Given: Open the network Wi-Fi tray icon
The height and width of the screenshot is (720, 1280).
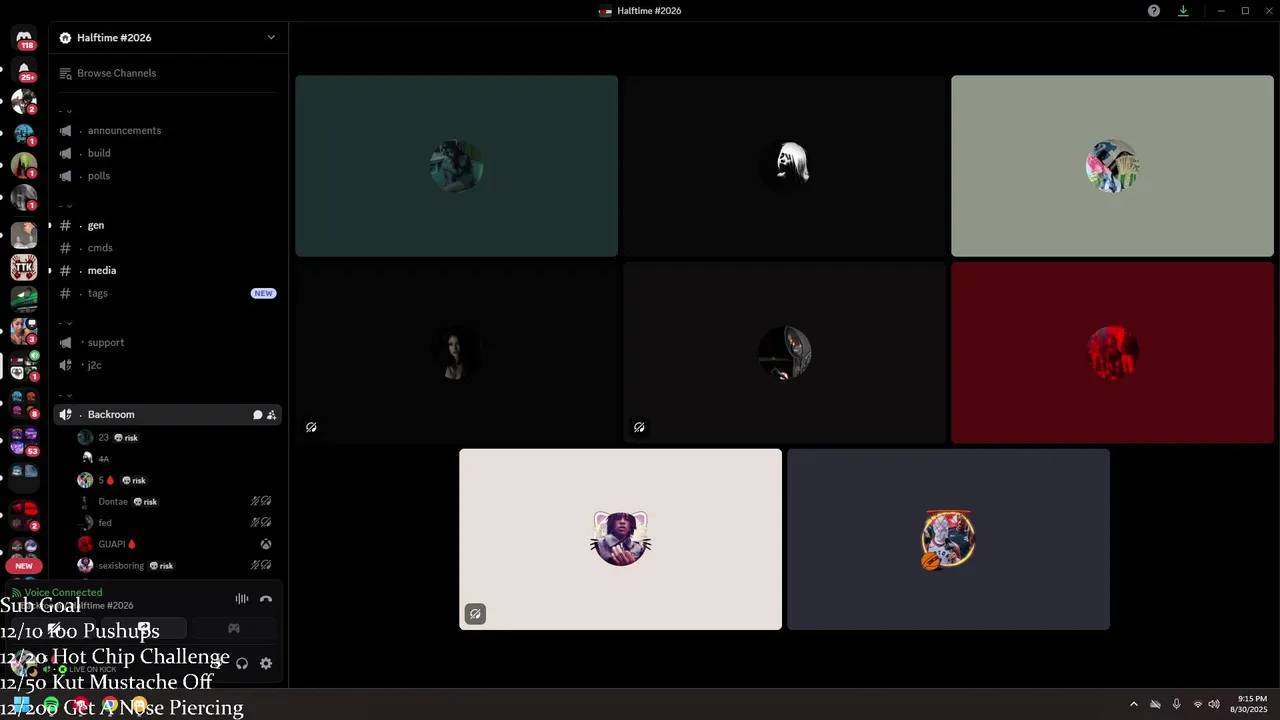Looking at the screenshot, I should pos(1197,704).
